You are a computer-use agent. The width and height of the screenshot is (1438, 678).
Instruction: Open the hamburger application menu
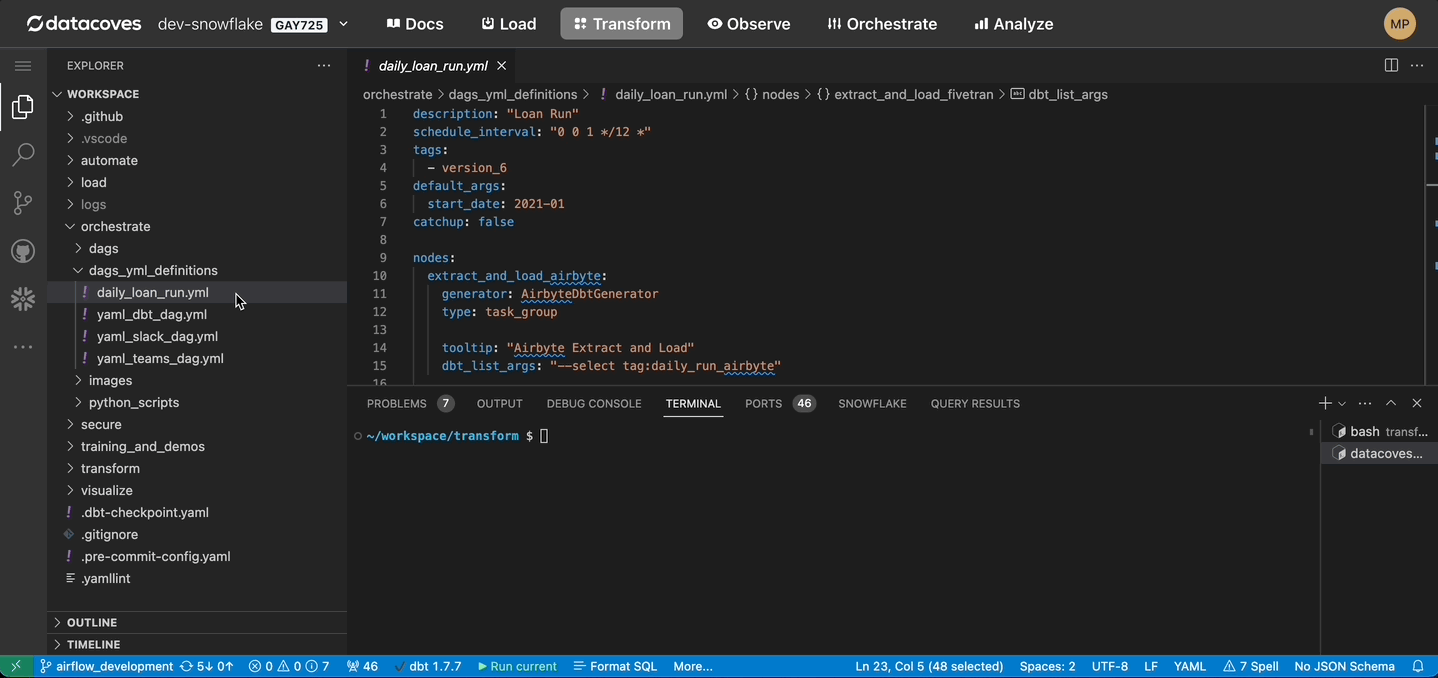(23, 66)
